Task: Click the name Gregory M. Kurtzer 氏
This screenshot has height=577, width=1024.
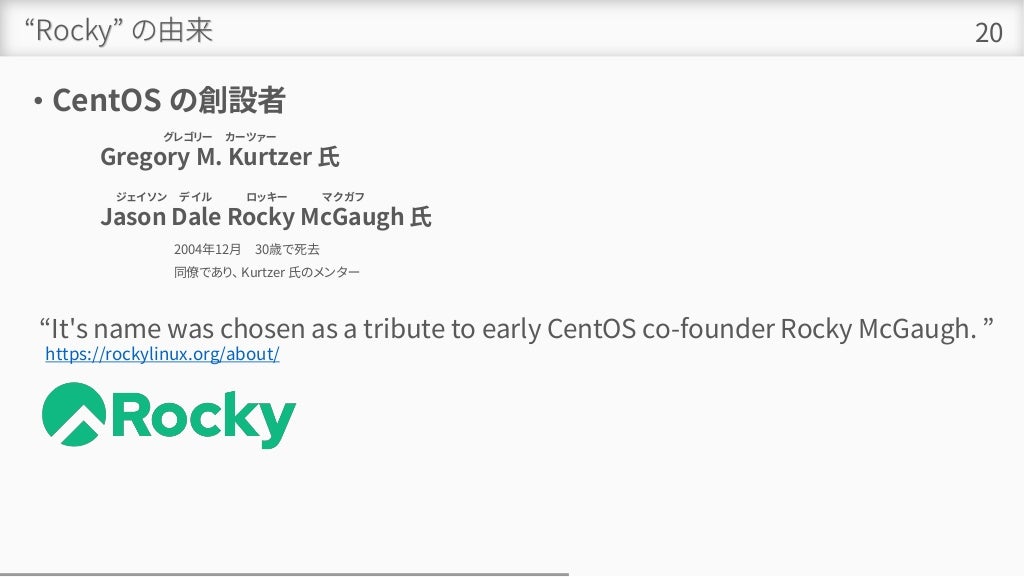Action: [219, 157]
